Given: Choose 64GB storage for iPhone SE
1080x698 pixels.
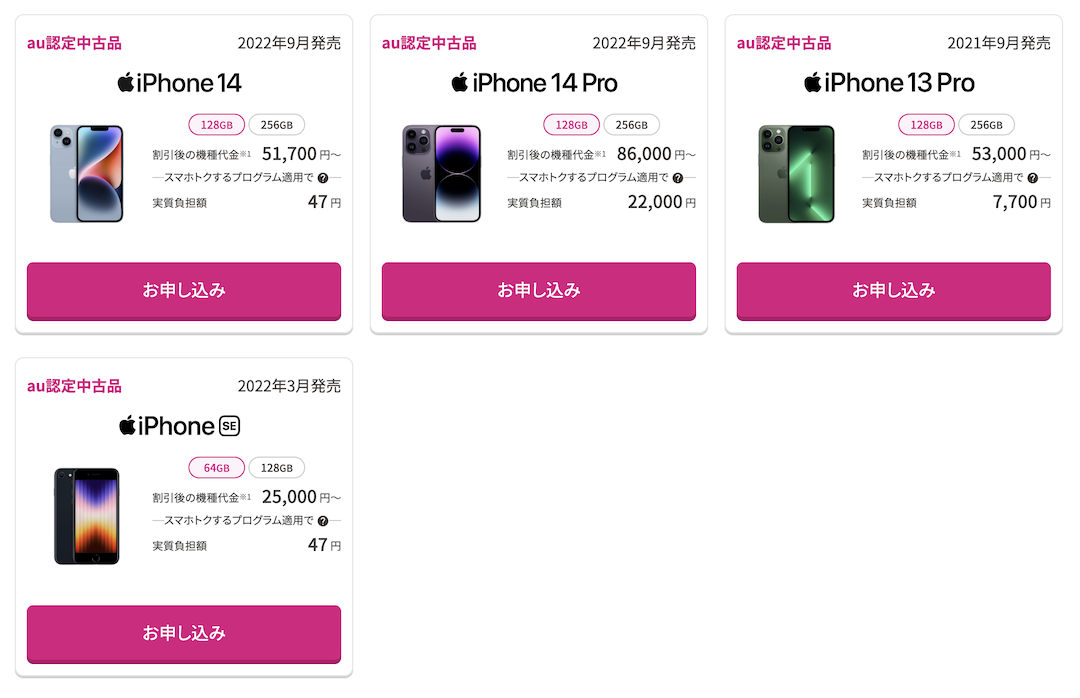Looking at the screenshot, I should (x=217, y=468).
